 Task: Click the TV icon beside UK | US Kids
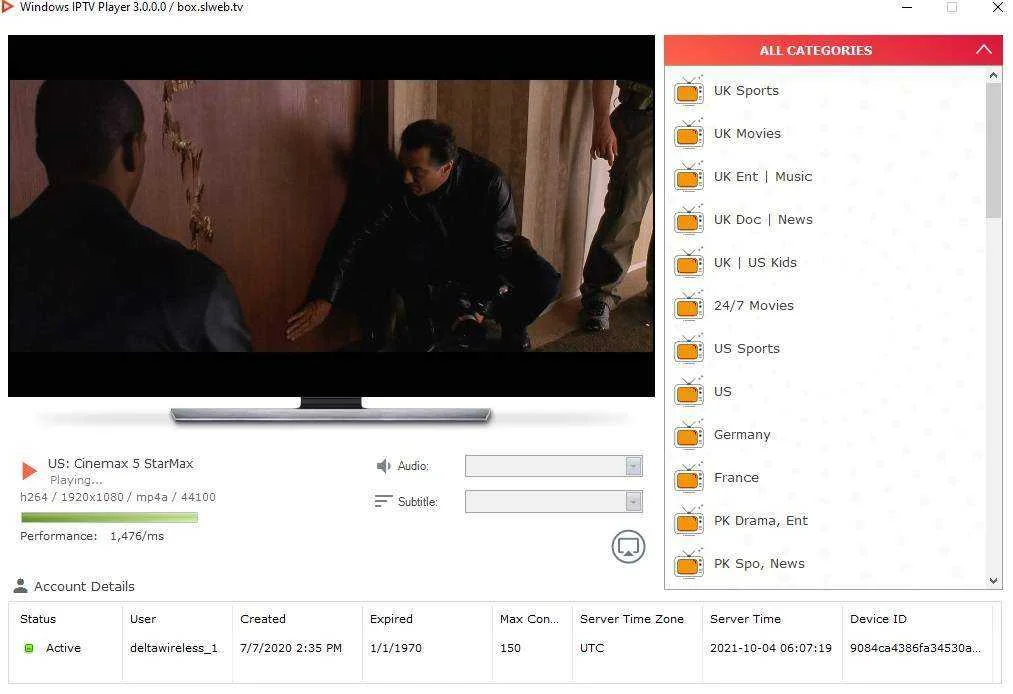(x=689, y=263)
